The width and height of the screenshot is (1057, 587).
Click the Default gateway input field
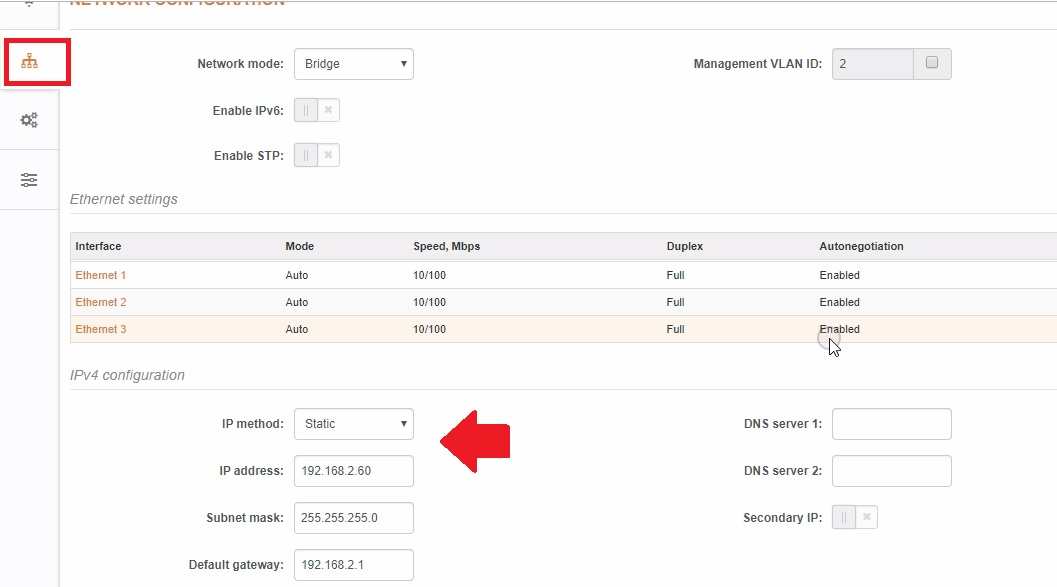point(354,565)
